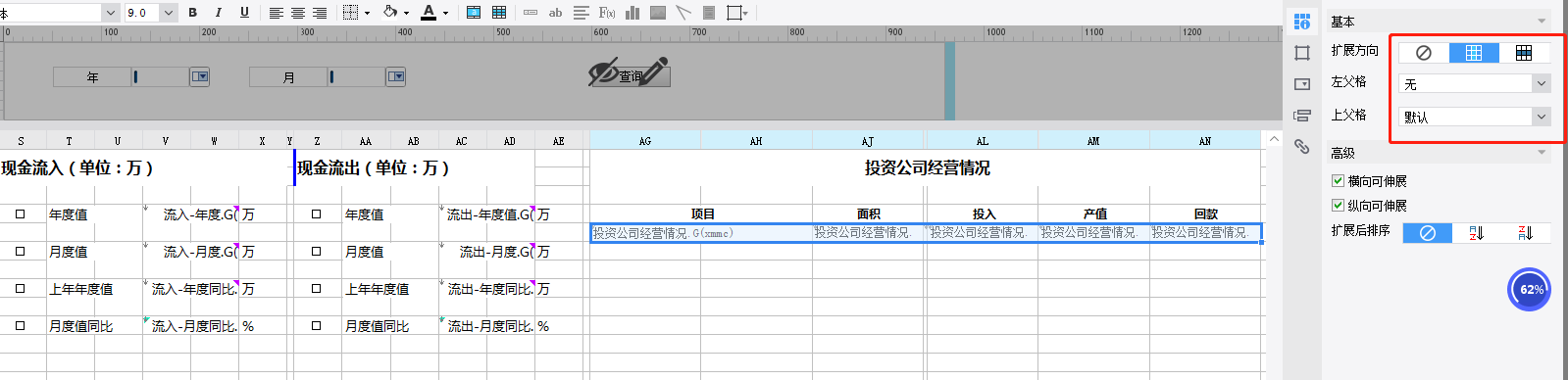Select no sorting after expansion

point(1428,233)
